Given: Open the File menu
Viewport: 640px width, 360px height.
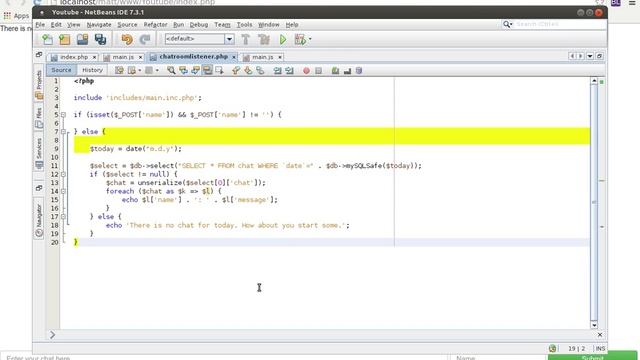Looking at the screenshot, I should [x=40, y=24].
